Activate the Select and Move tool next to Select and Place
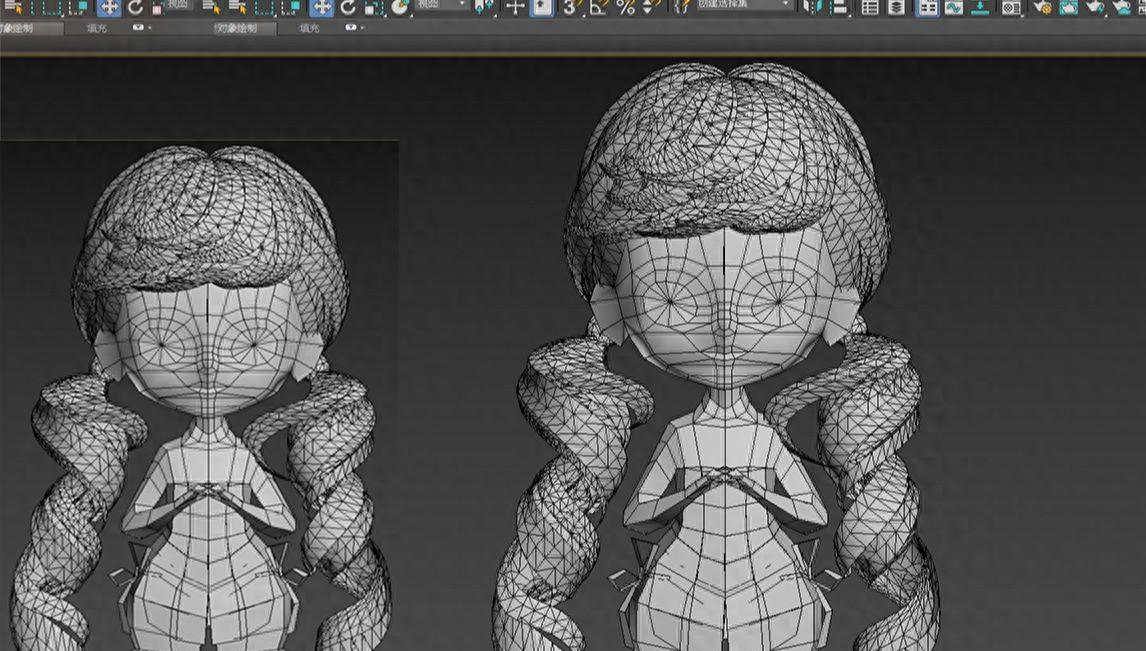 point(321,7)
